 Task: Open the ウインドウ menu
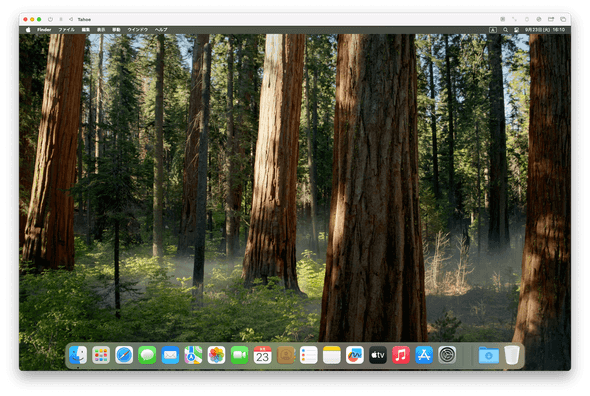[137, 30]
